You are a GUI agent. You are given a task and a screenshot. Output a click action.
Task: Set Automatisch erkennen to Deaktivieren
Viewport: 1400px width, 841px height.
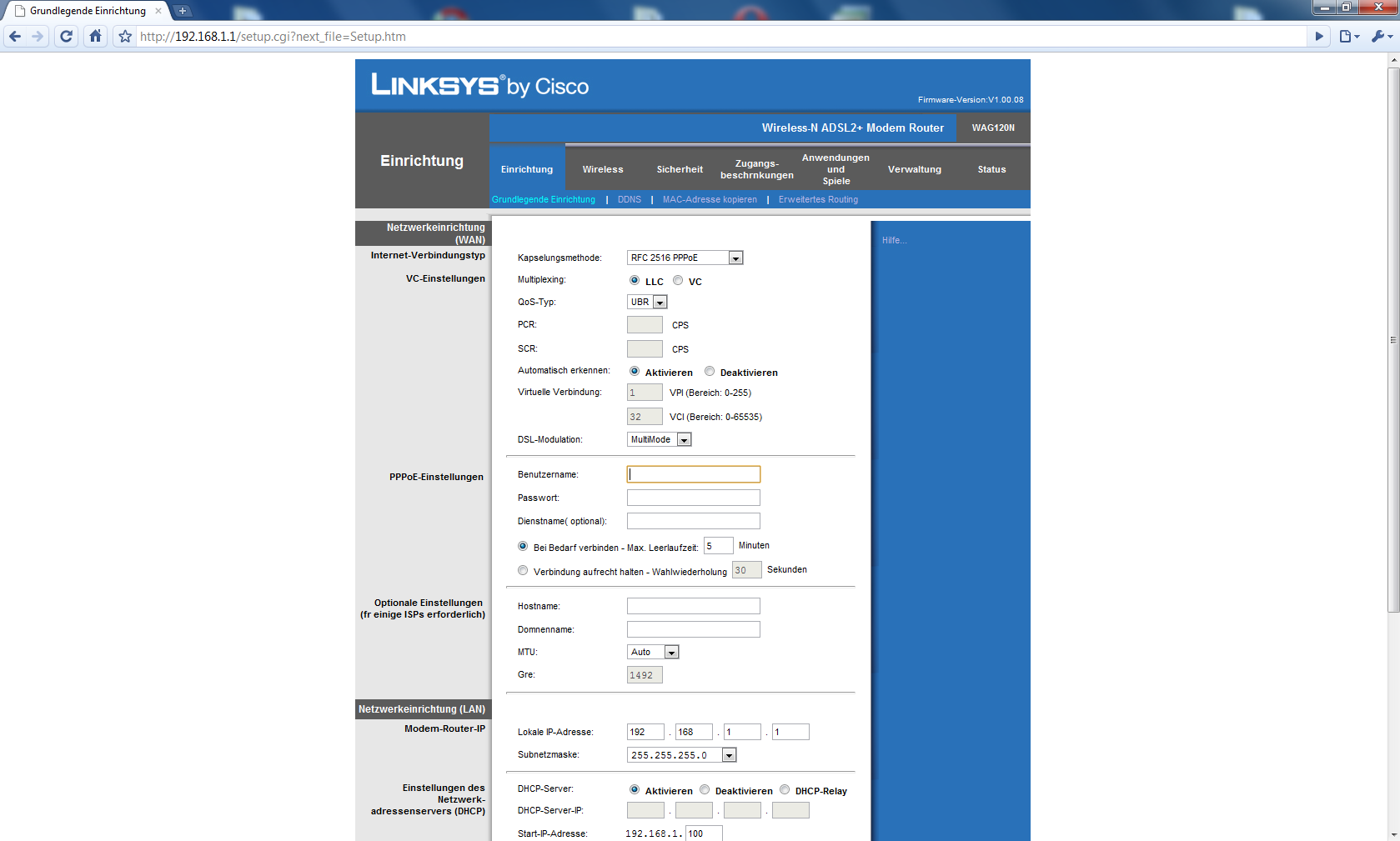point(710,372)
